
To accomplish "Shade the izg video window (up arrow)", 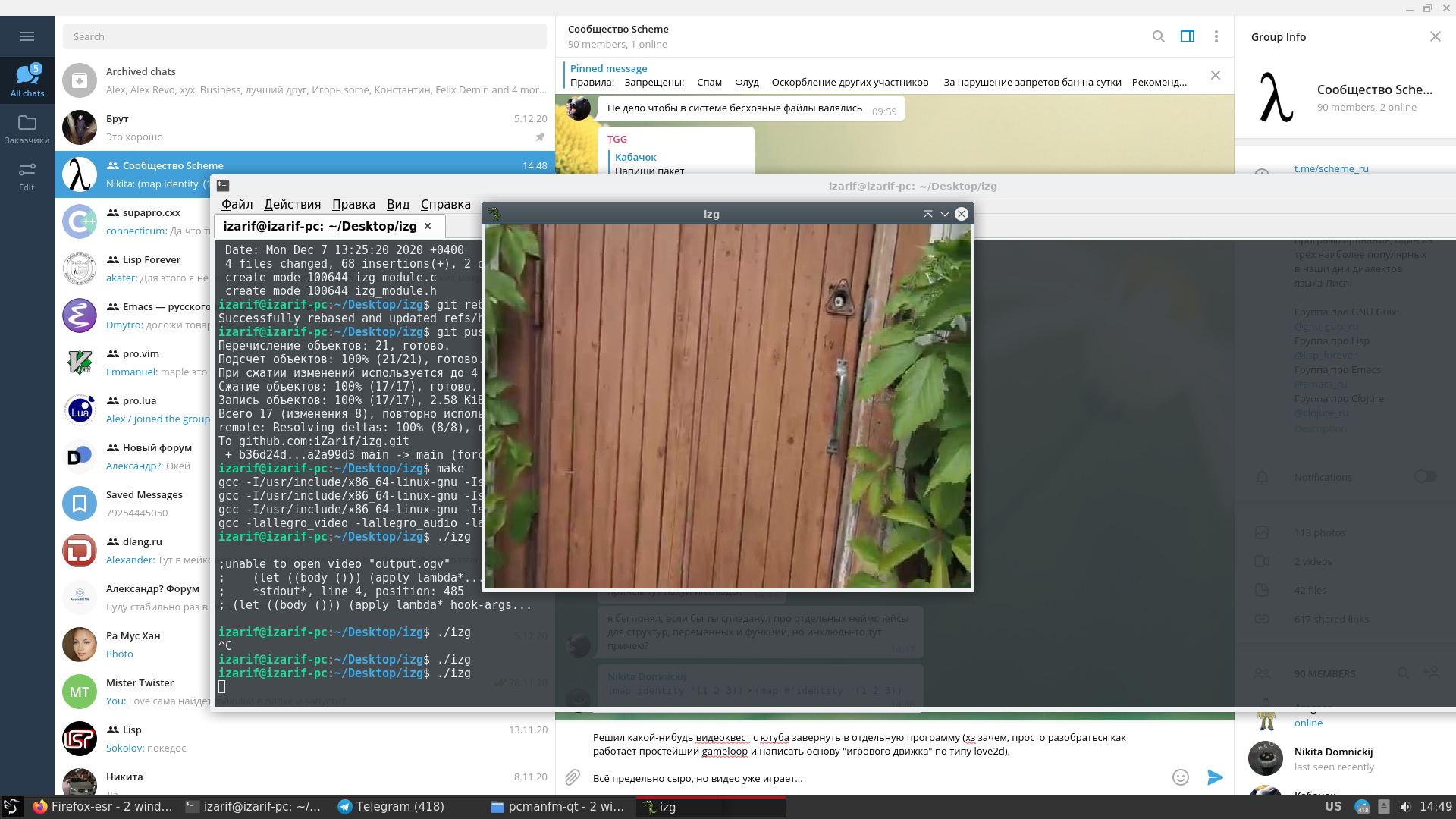I will [x=927, y=214].
